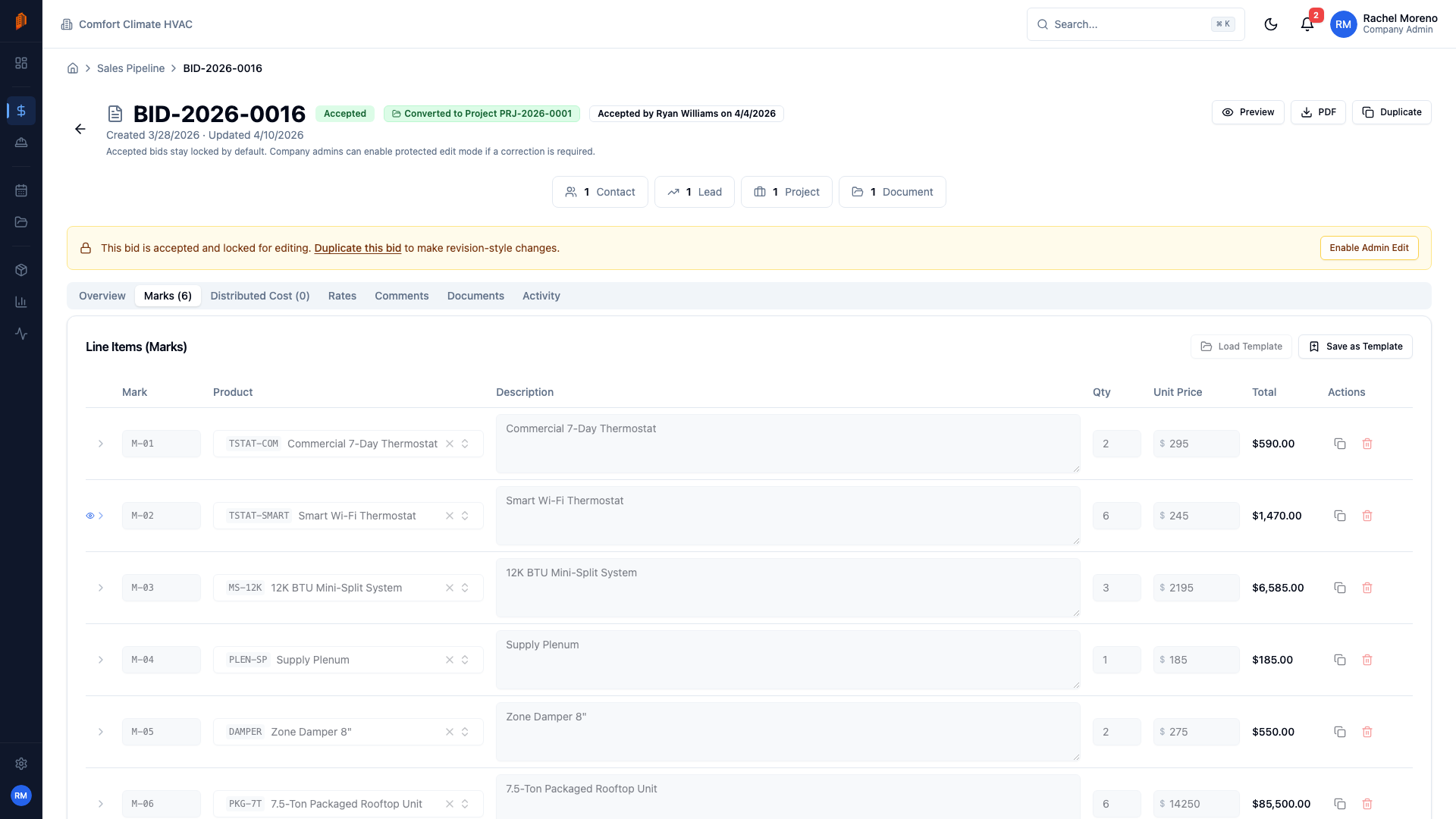Open the Converted to Project PRJ-2026-0001 badge
This screenshot has width=1456, height=819.
pos(482,114)
